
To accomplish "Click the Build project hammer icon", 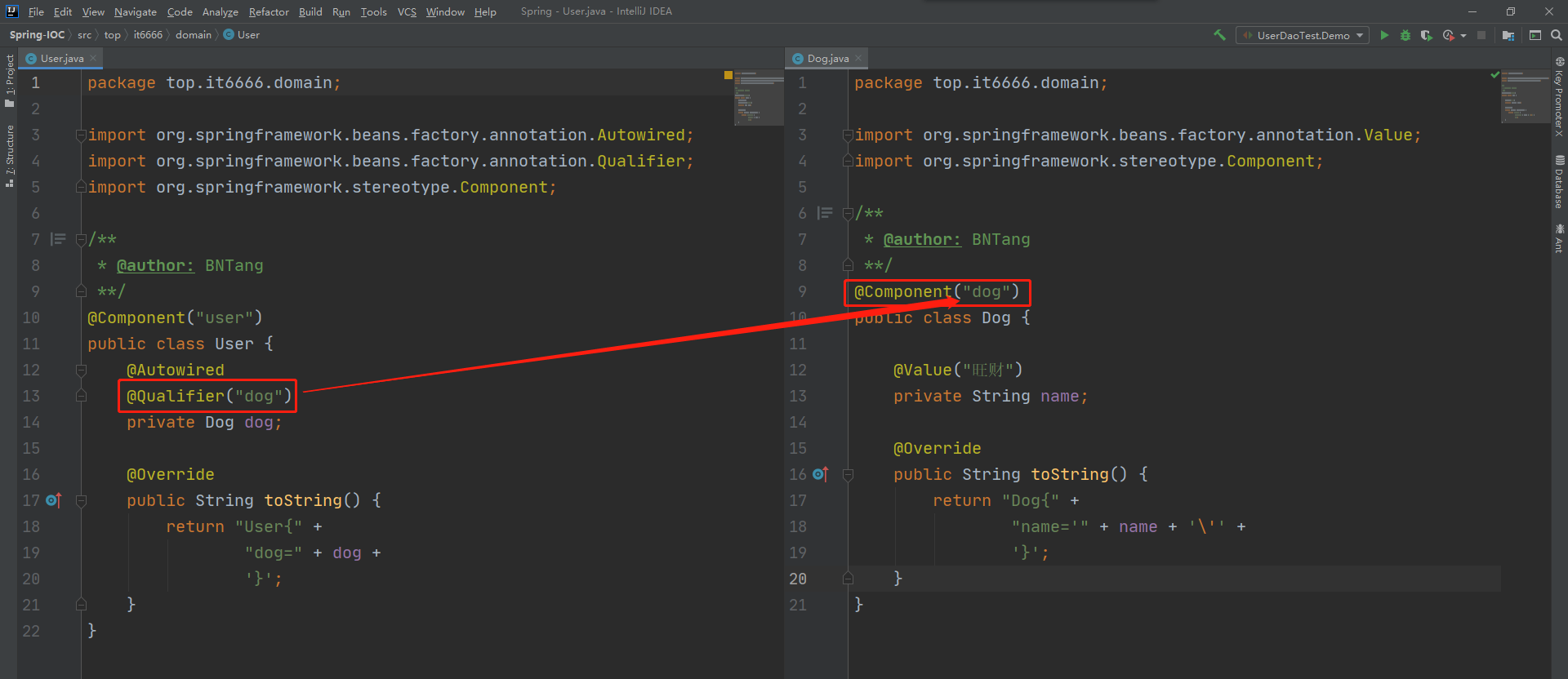I will click(x=1219, y=35).
